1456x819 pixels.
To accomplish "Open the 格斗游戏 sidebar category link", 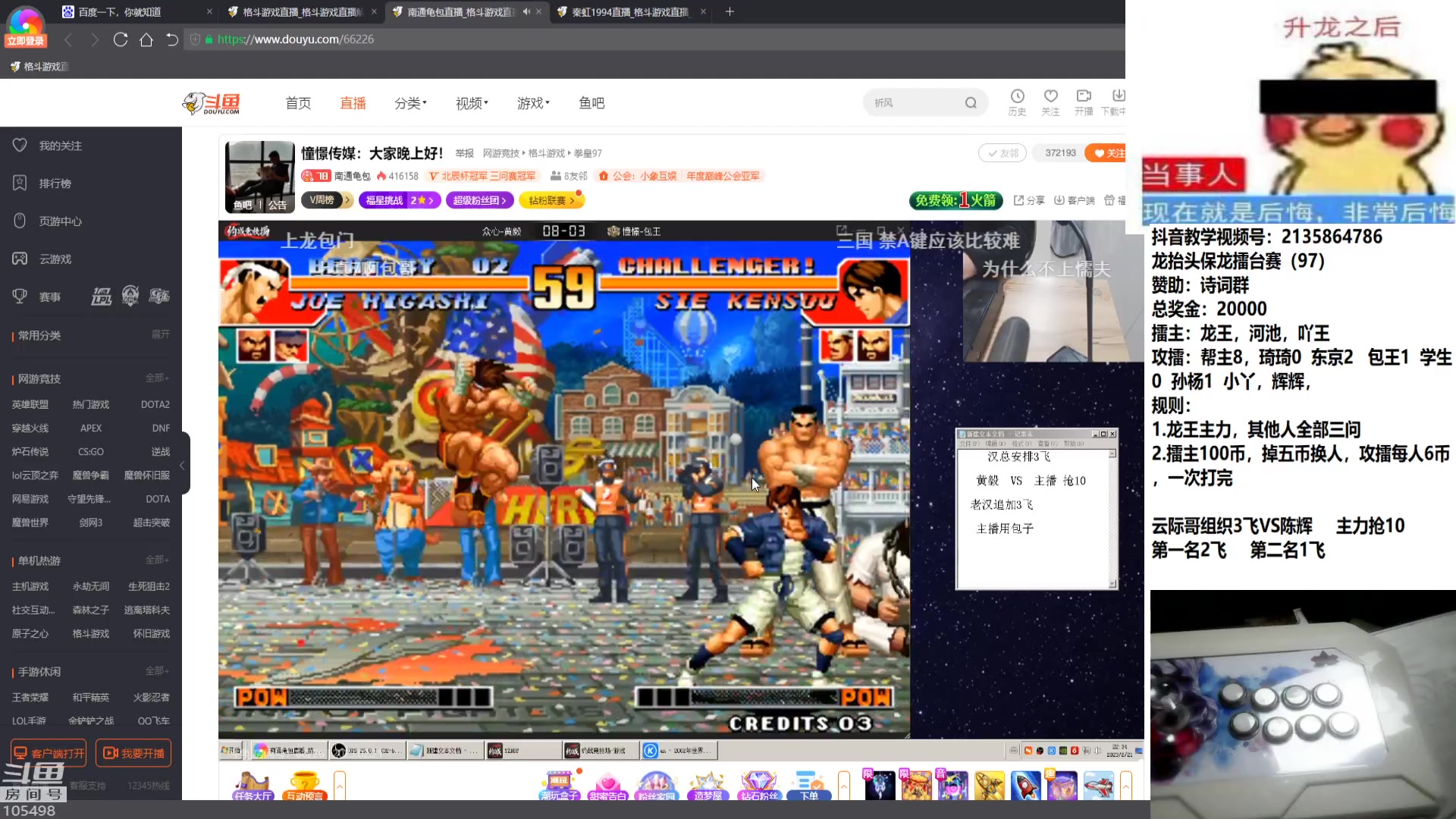I will click(91, 633).
